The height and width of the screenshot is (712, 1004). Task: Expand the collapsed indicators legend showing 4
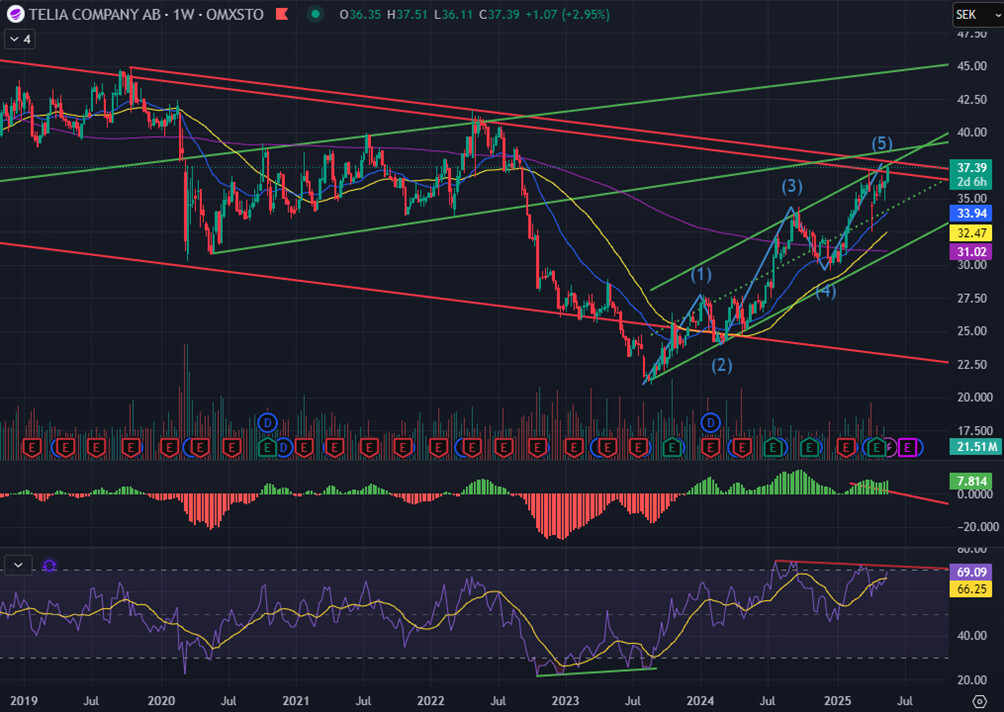pyautogui.click(x=19, y=39)
